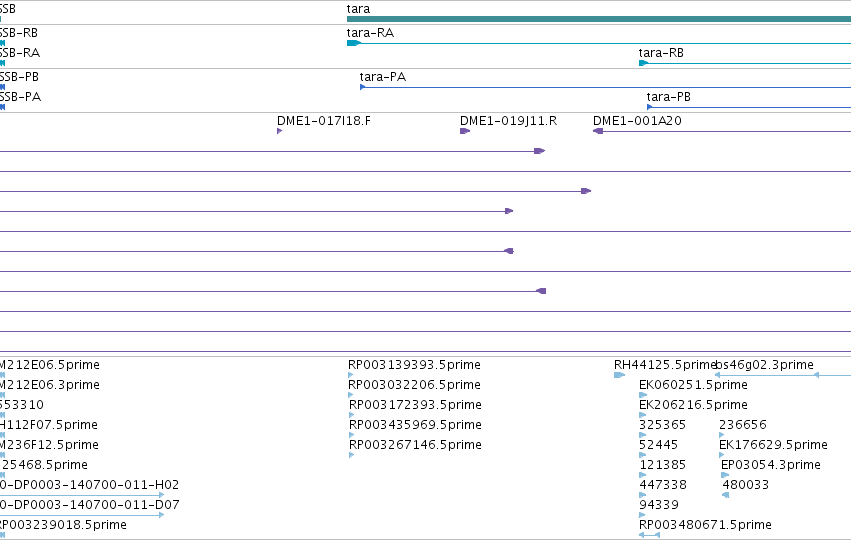Click the 447338 feature label
Viewport: 851px width, 540px height.
coord(663,485)
